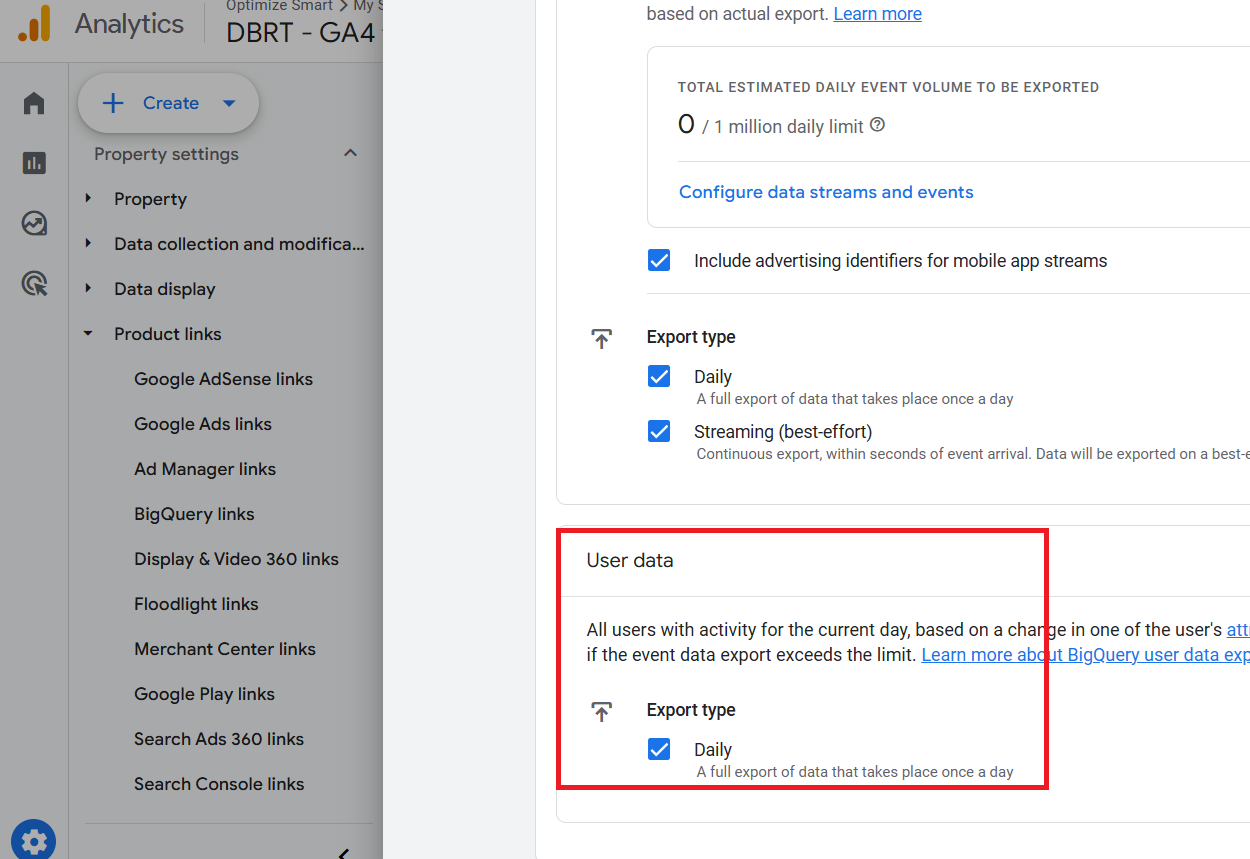
Task: Toggle the Streaming (best-effort) checkbox
Action: click(659, 431)
